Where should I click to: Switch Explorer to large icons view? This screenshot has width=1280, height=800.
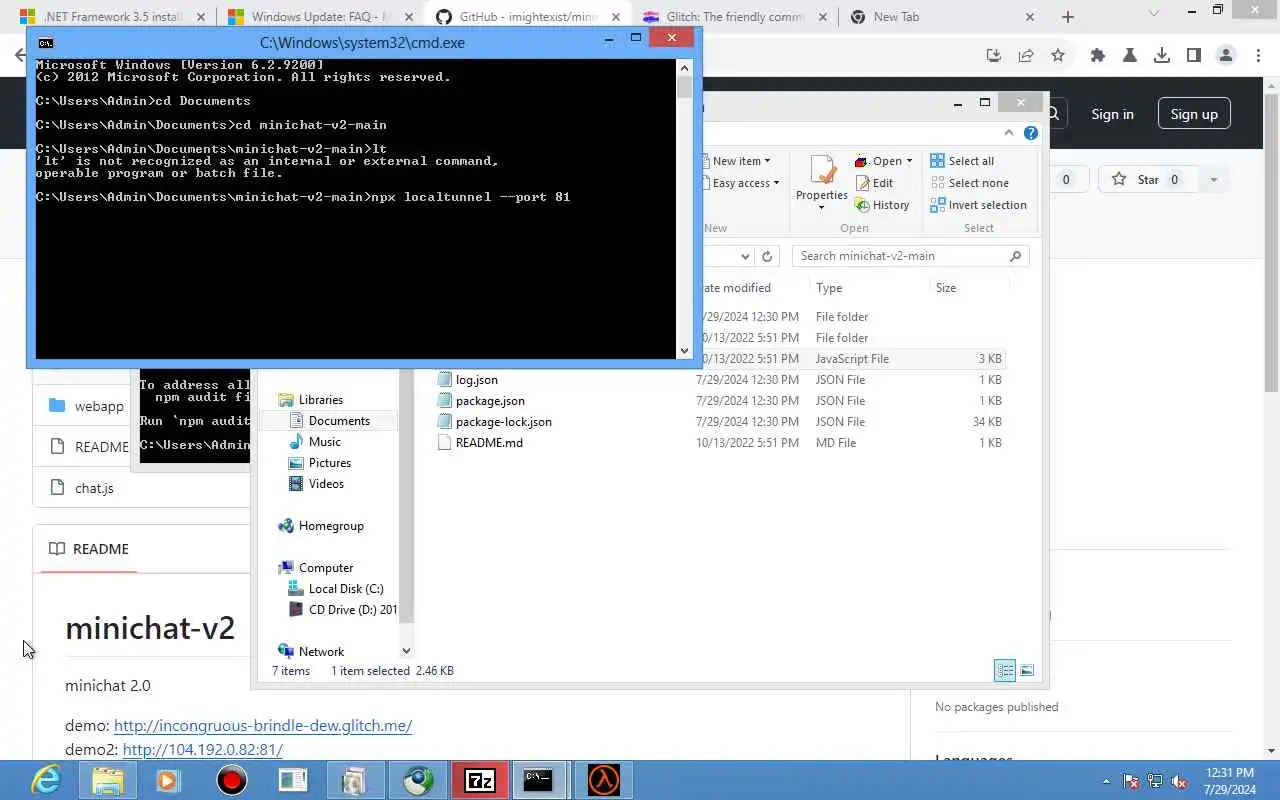tap(1027, 670)
